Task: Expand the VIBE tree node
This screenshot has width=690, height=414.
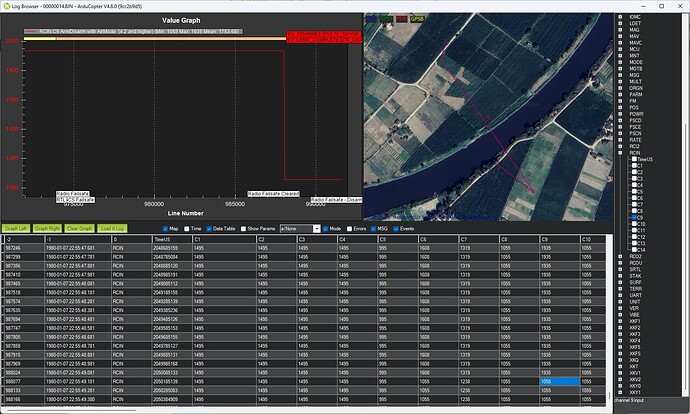Action: click(620, 315)
